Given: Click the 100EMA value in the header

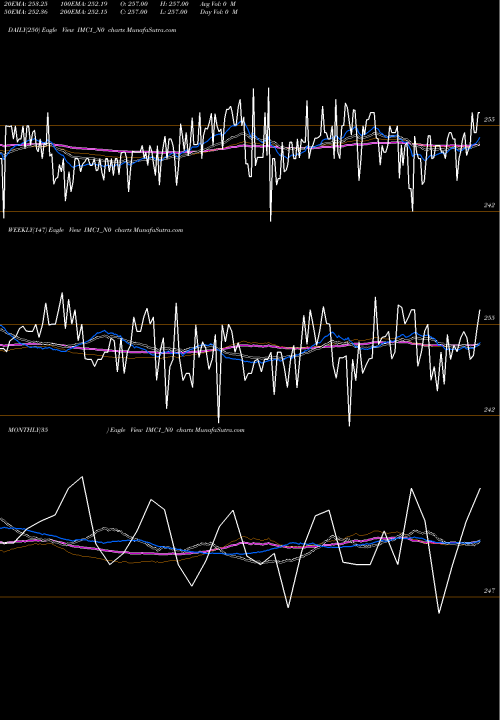Looking at the screenshot, I should tap(84, 4).
